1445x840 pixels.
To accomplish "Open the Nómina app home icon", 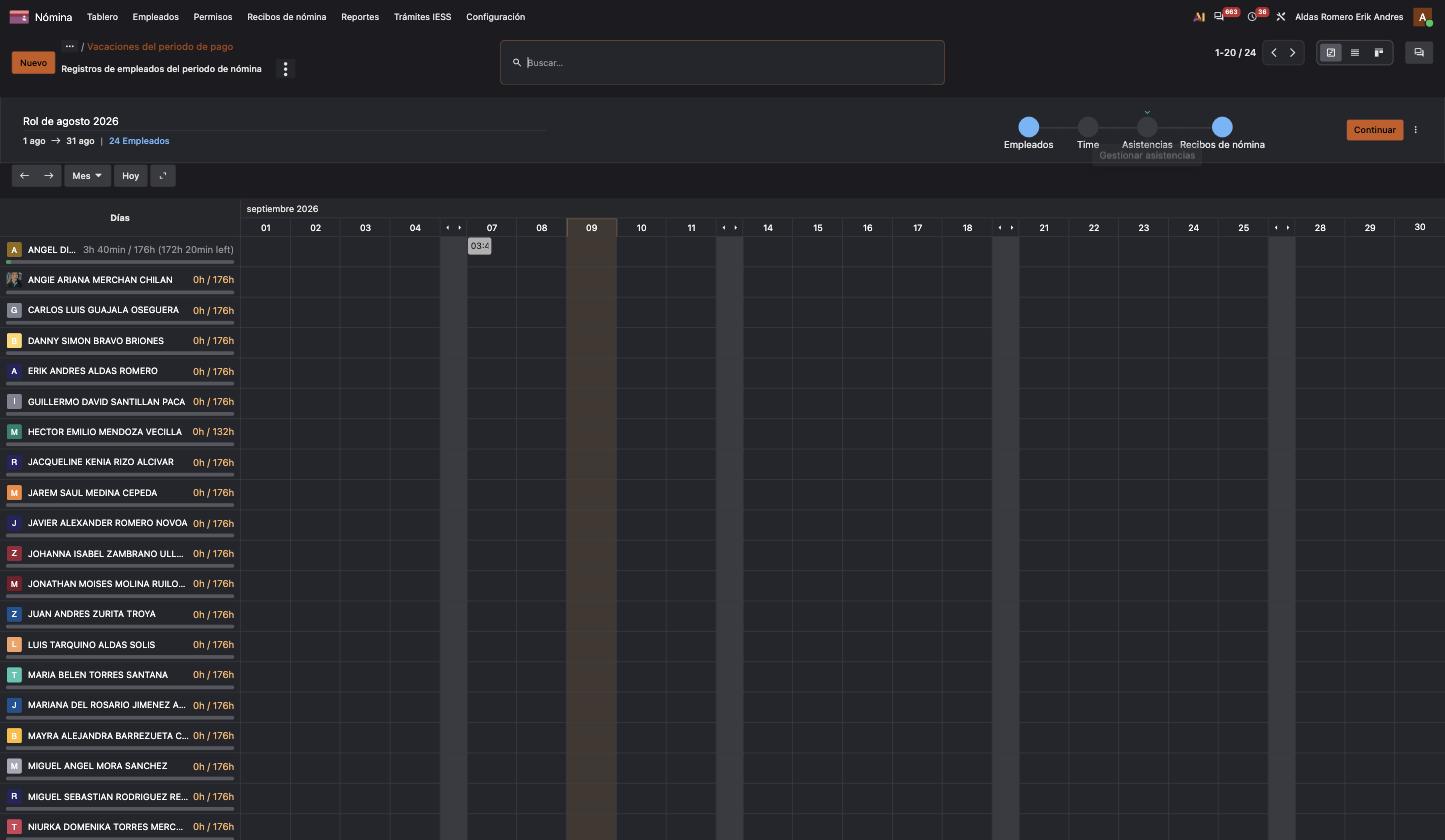I will [19, 17].
